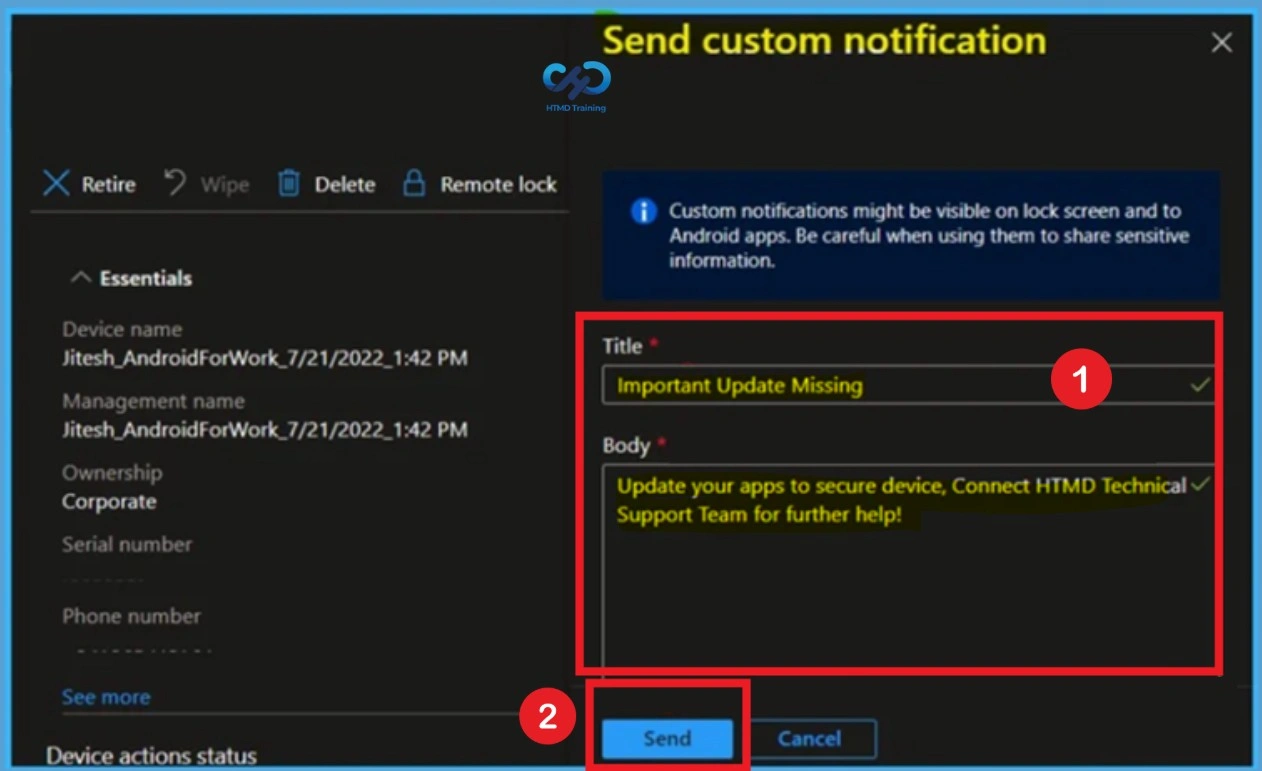Click the Wipe action label
1262x771 pixels.
[225, 185]
